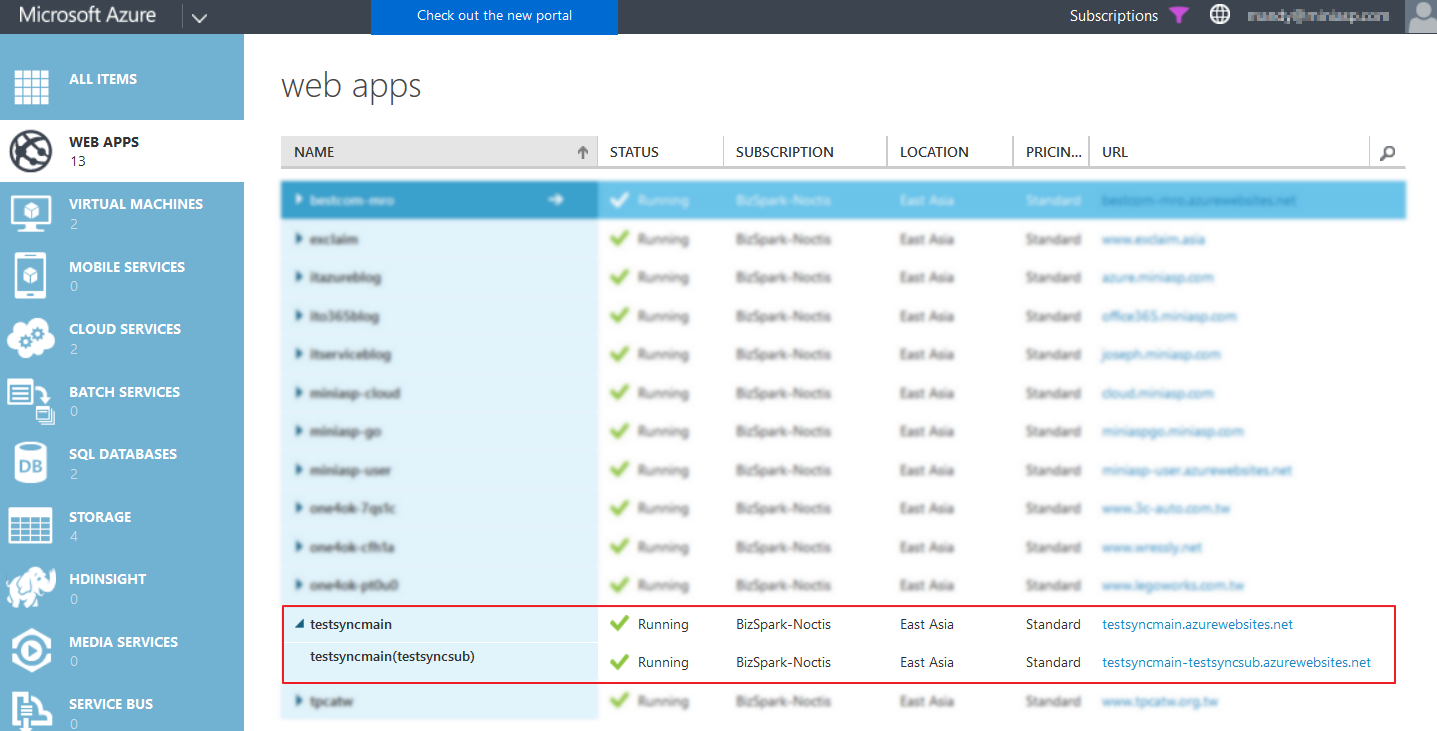Click the HDInsight elephant icon
Screen dimensions: 1437x731
point(31,588)
